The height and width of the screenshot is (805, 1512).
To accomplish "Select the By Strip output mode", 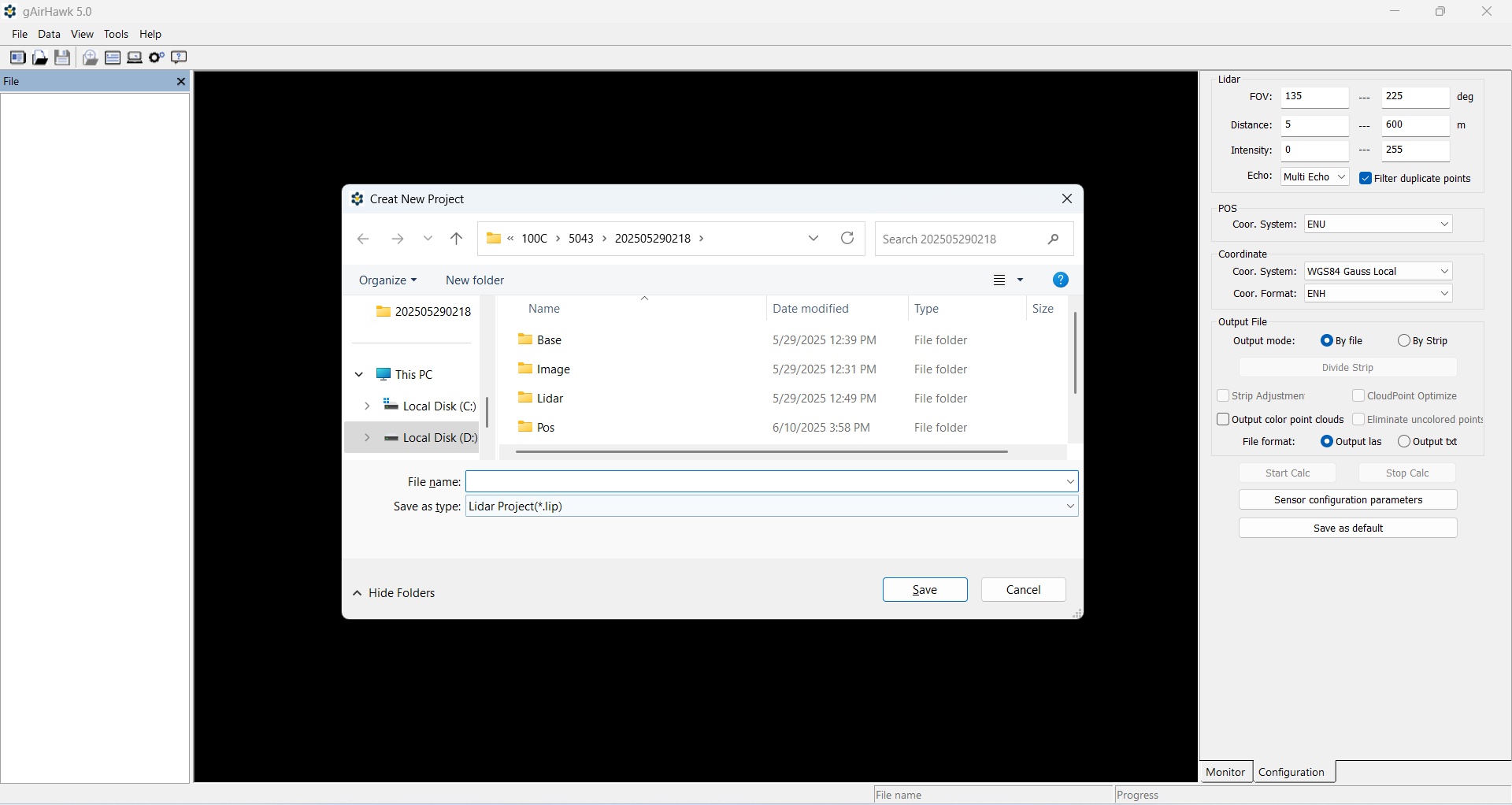I will [1403, 341].
